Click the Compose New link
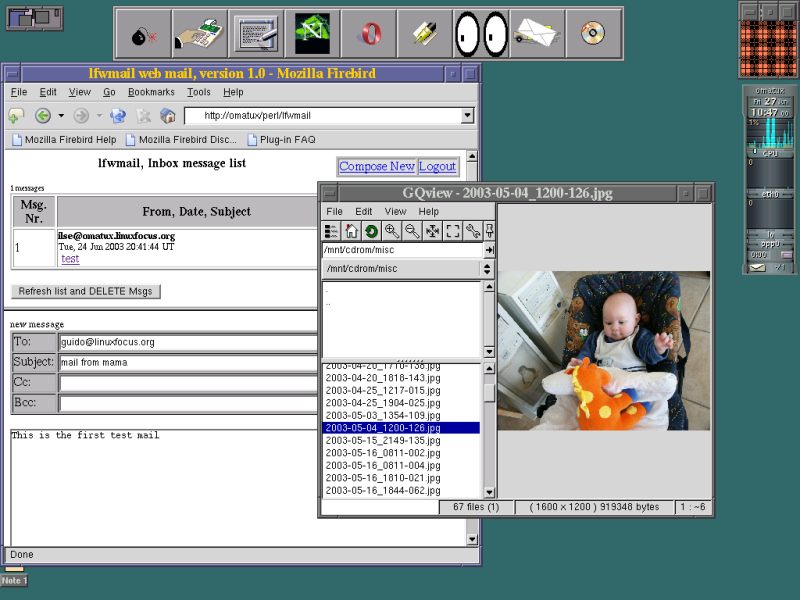 pos(376,167)
